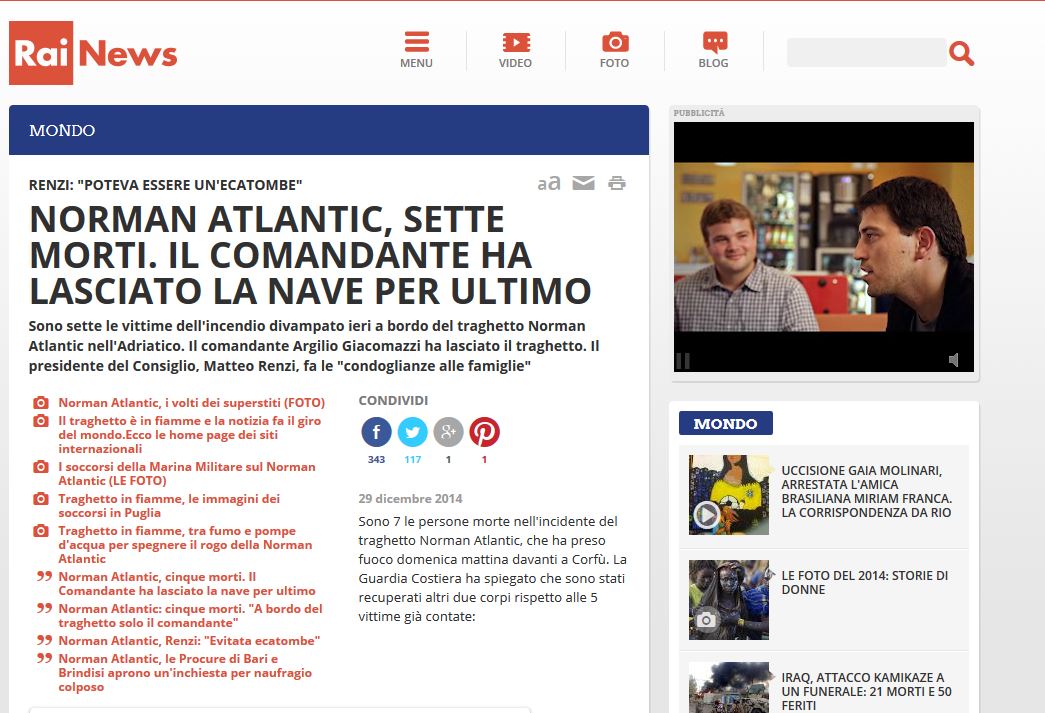Open the FOTO camera icon
Screen dimensions: 1045x713
(x=614, y=42)
